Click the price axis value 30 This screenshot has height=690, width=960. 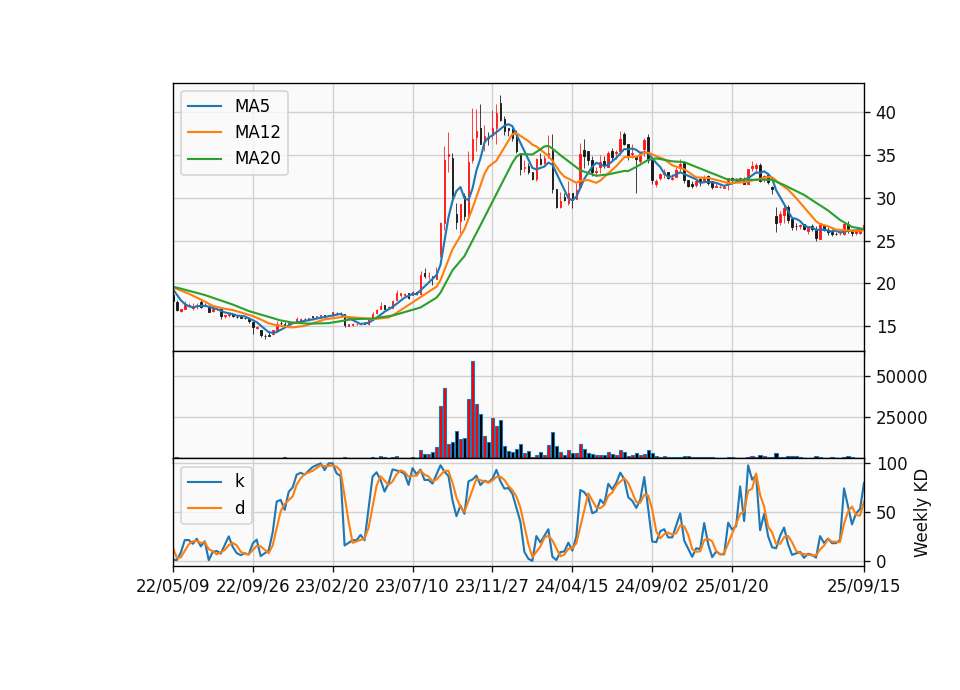click(x=885, y=198)
